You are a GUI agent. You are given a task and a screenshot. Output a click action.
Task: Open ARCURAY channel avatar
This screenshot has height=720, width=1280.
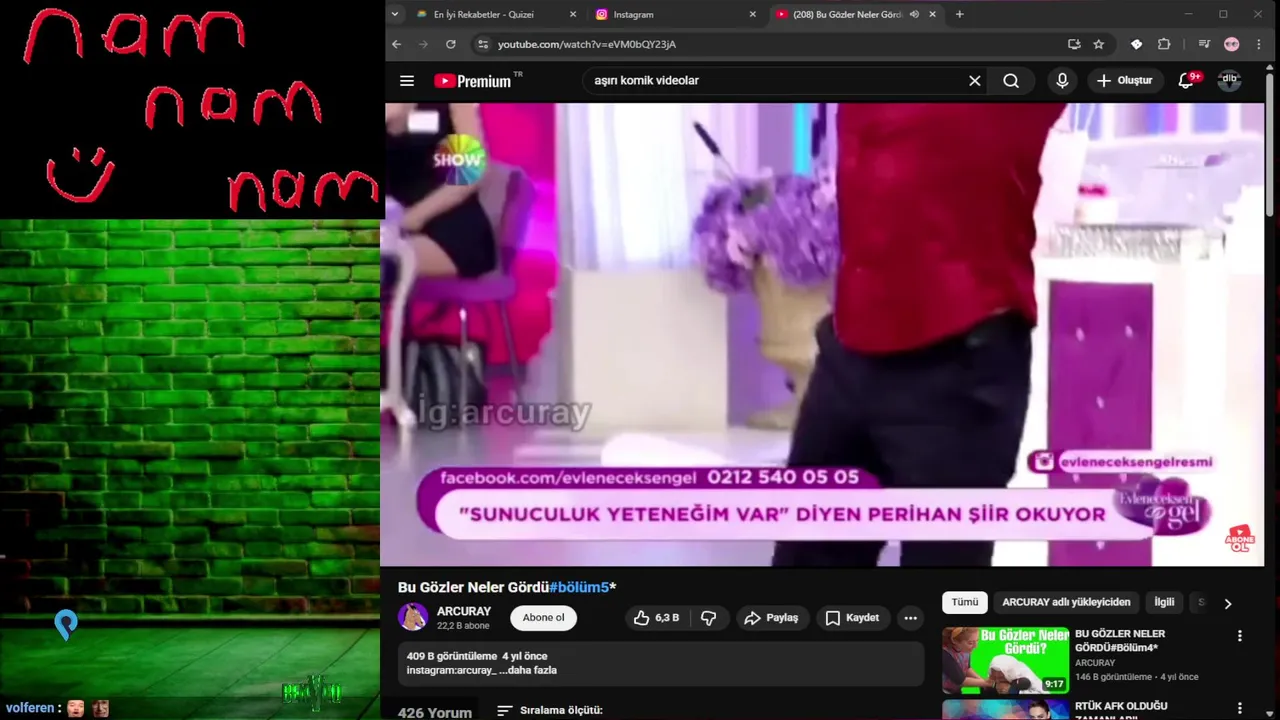[x=413, y=617]
